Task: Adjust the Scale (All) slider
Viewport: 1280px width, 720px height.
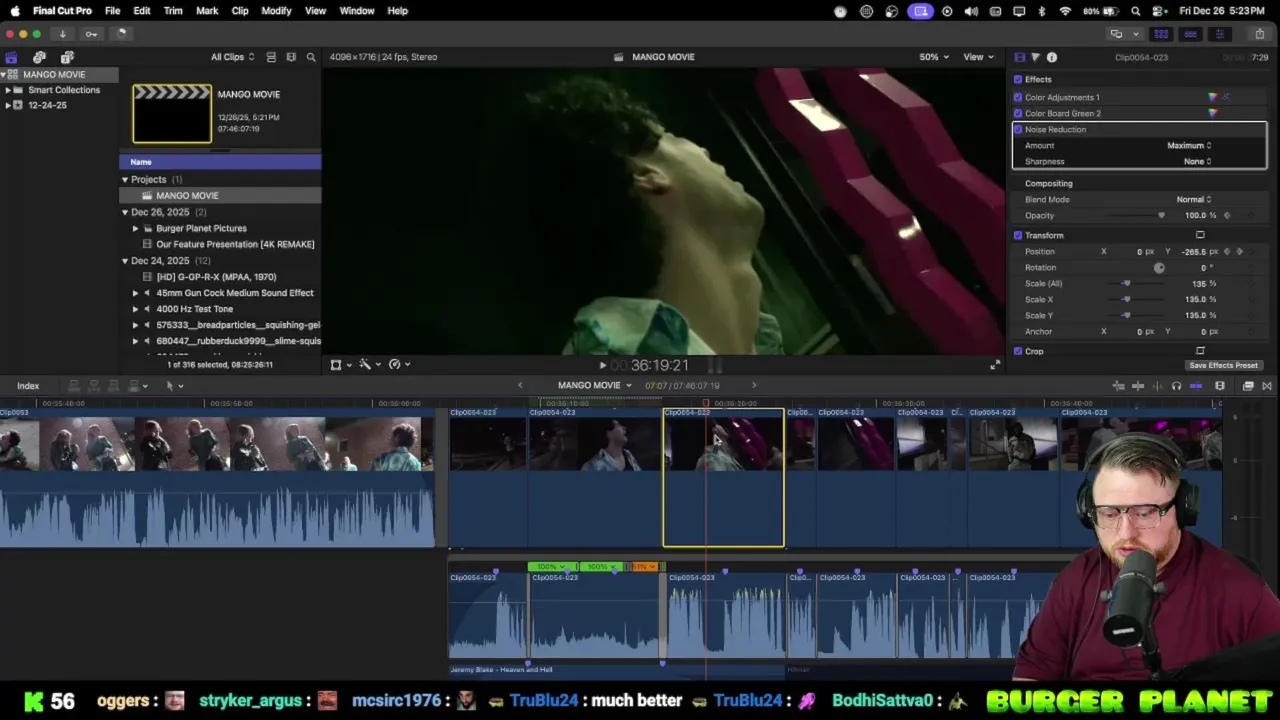Action: (1126, 283)
